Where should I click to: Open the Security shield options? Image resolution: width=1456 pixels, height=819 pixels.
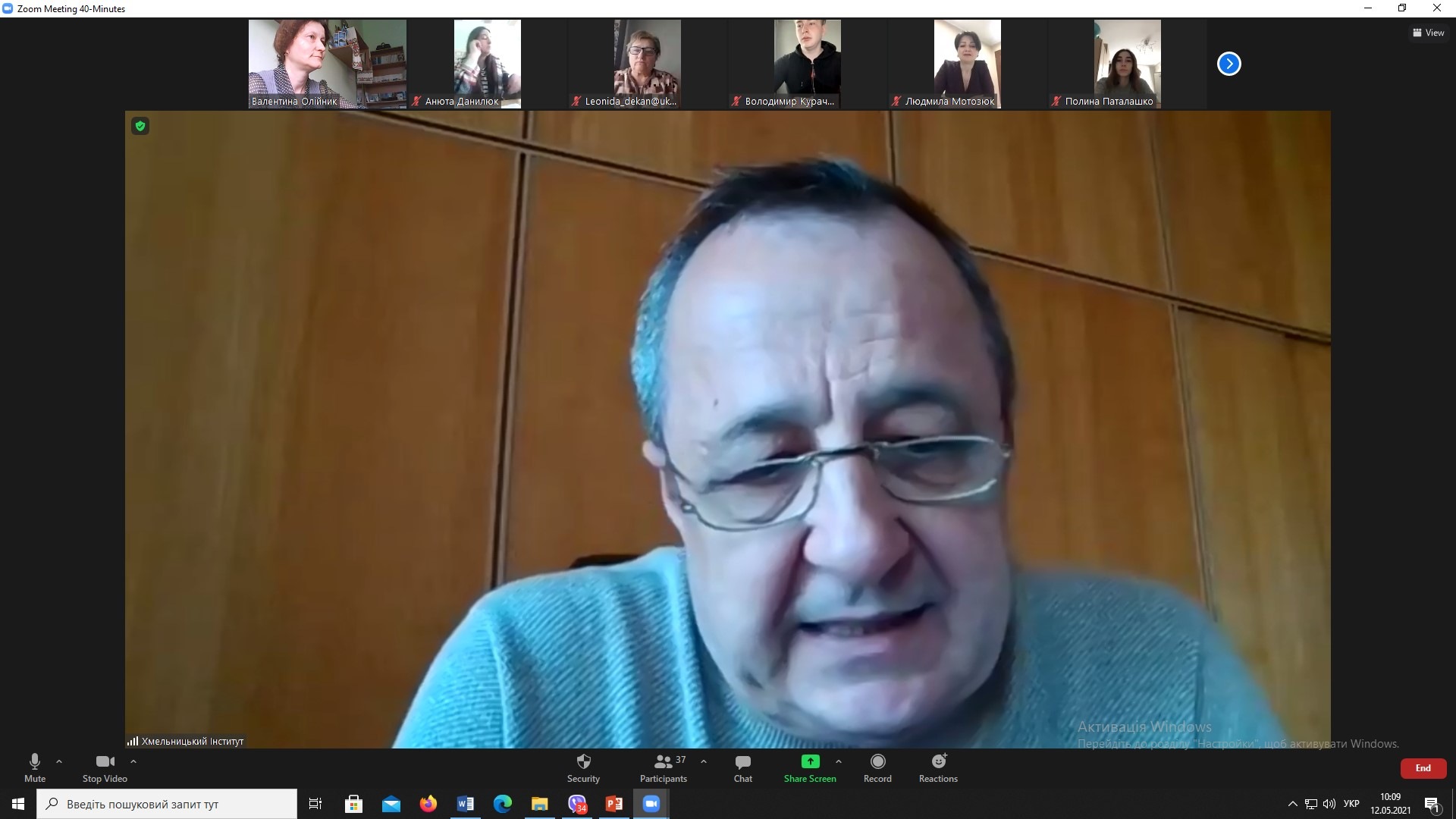click(x=583, y=767)
